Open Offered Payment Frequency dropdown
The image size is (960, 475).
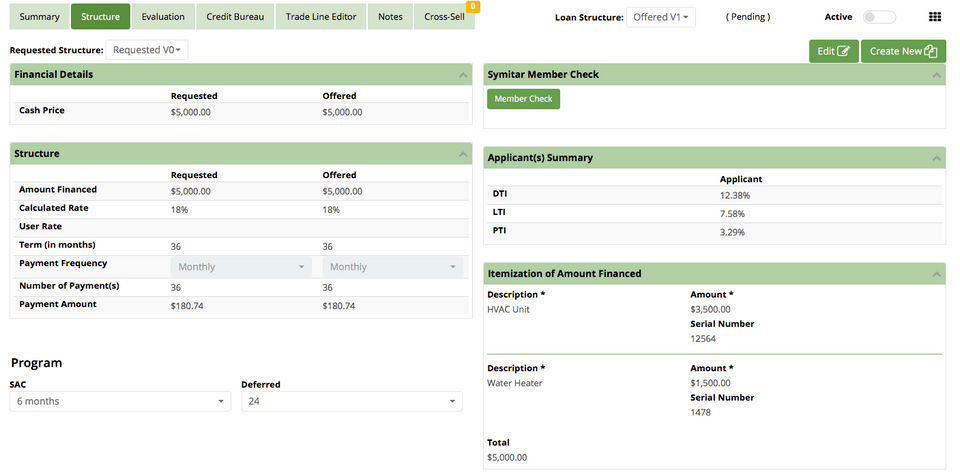click(392, 267)
